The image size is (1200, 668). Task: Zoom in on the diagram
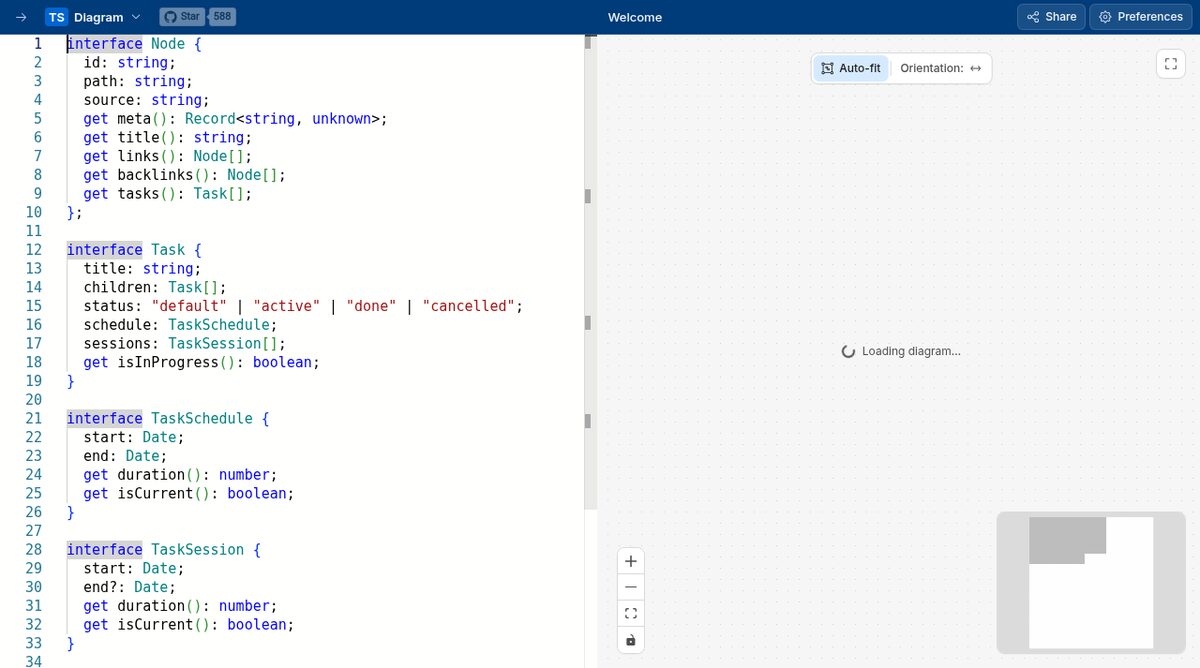[x=630, y=561]
